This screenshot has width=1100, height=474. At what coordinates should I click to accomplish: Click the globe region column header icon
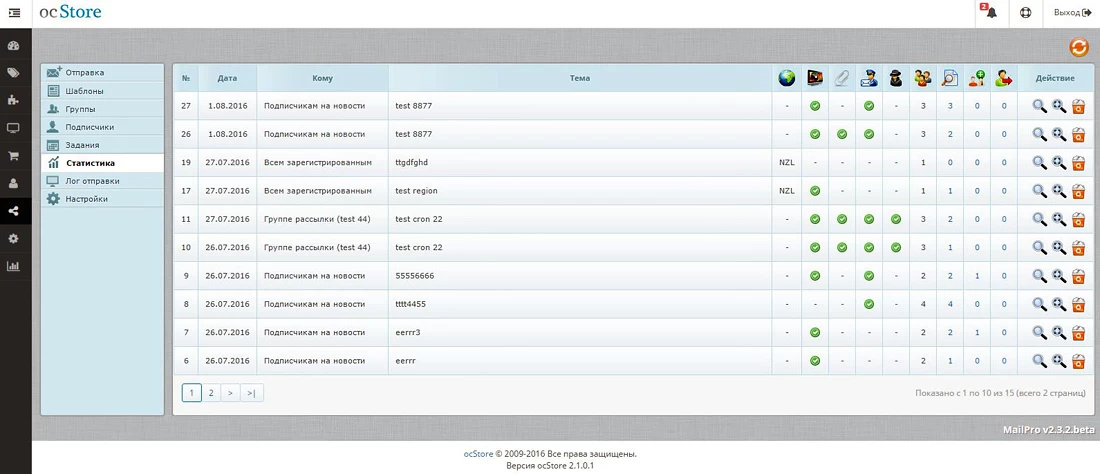click(786, 79)
